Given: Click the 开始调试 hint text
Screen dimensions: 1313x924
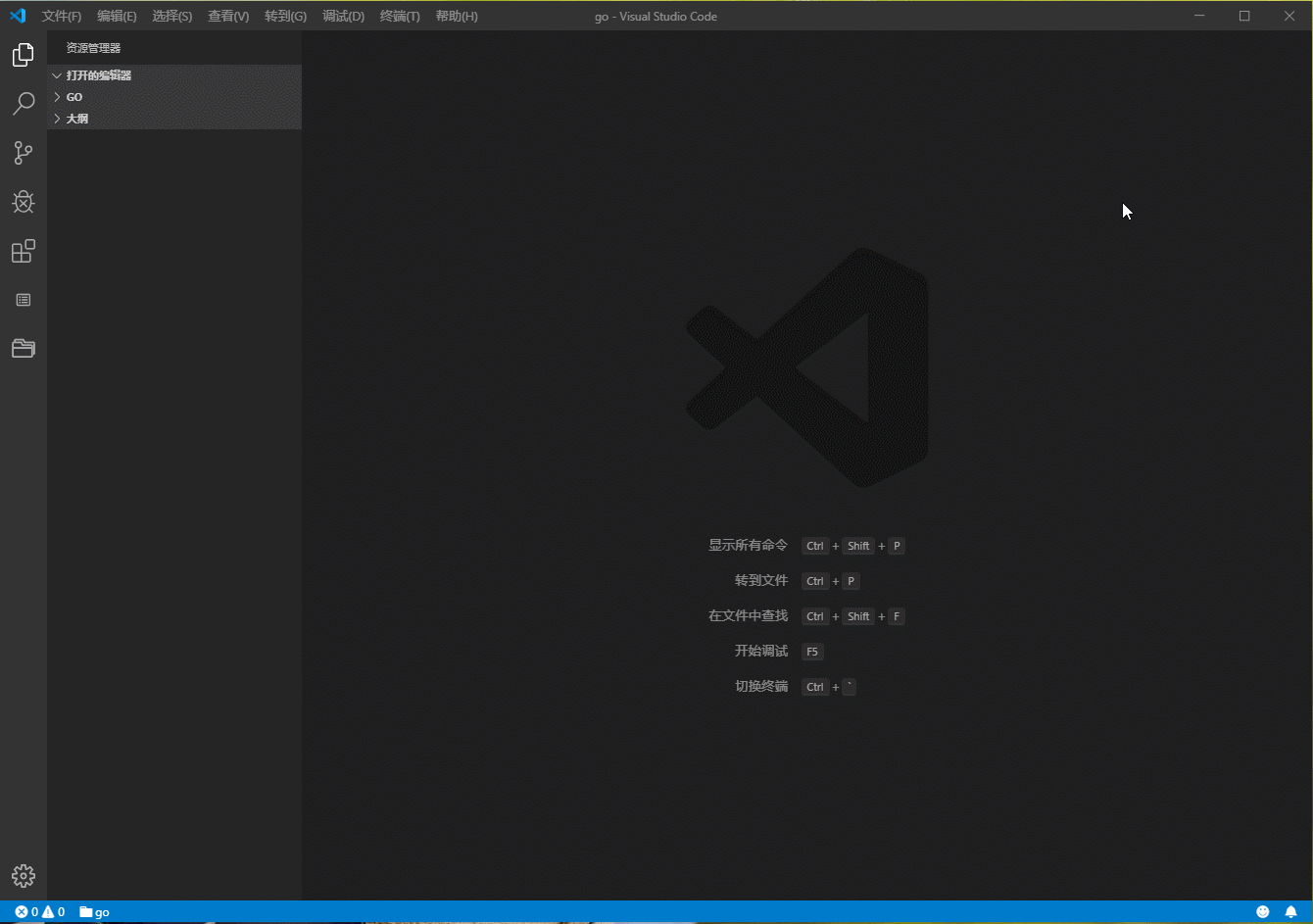Looking at the screenshot, I should click(761, 652).
